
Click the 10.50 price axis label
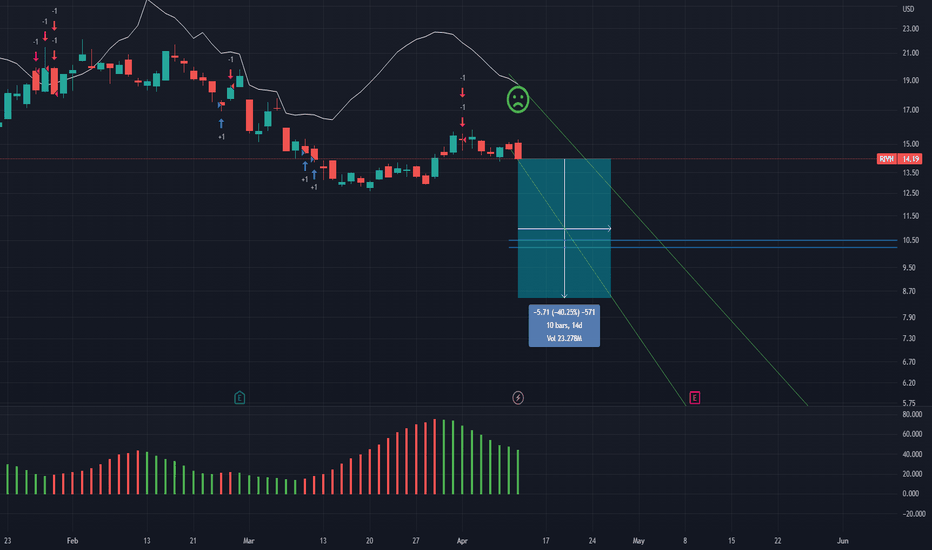[911, 240]
